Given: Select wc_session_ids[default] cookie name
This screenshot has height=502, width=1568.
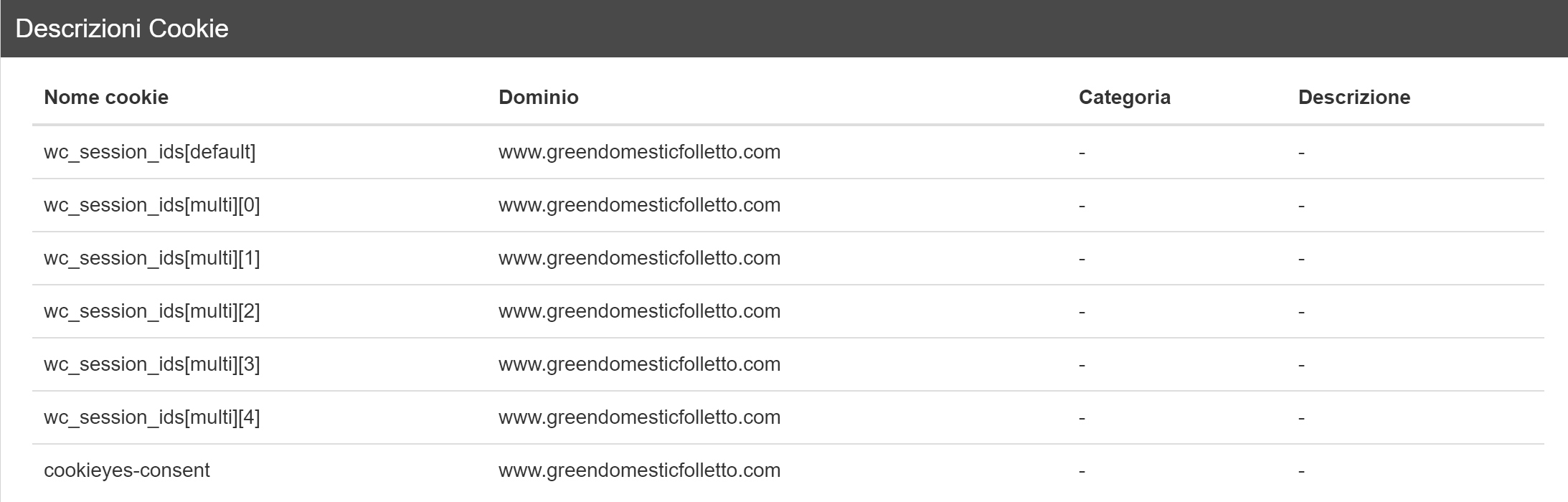Looking at the screenshot, I should coord(150,152).
